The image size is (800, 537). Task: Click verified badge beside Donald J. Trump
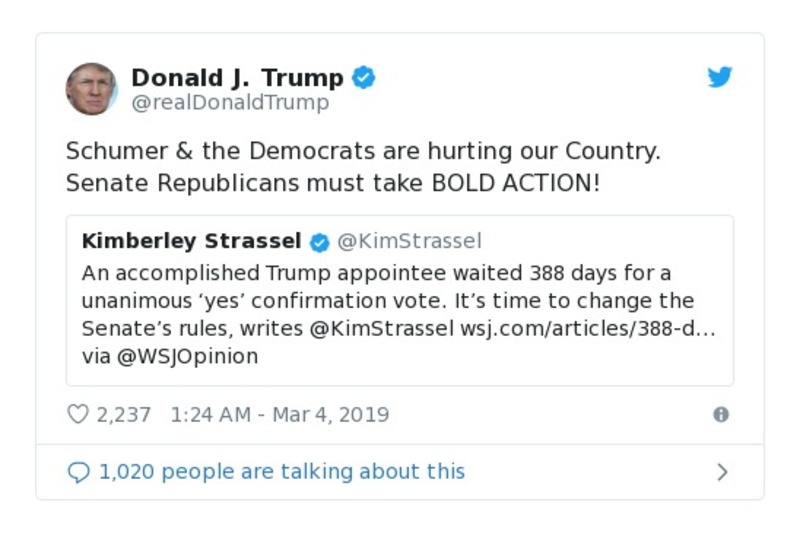(x=364, y=78)
